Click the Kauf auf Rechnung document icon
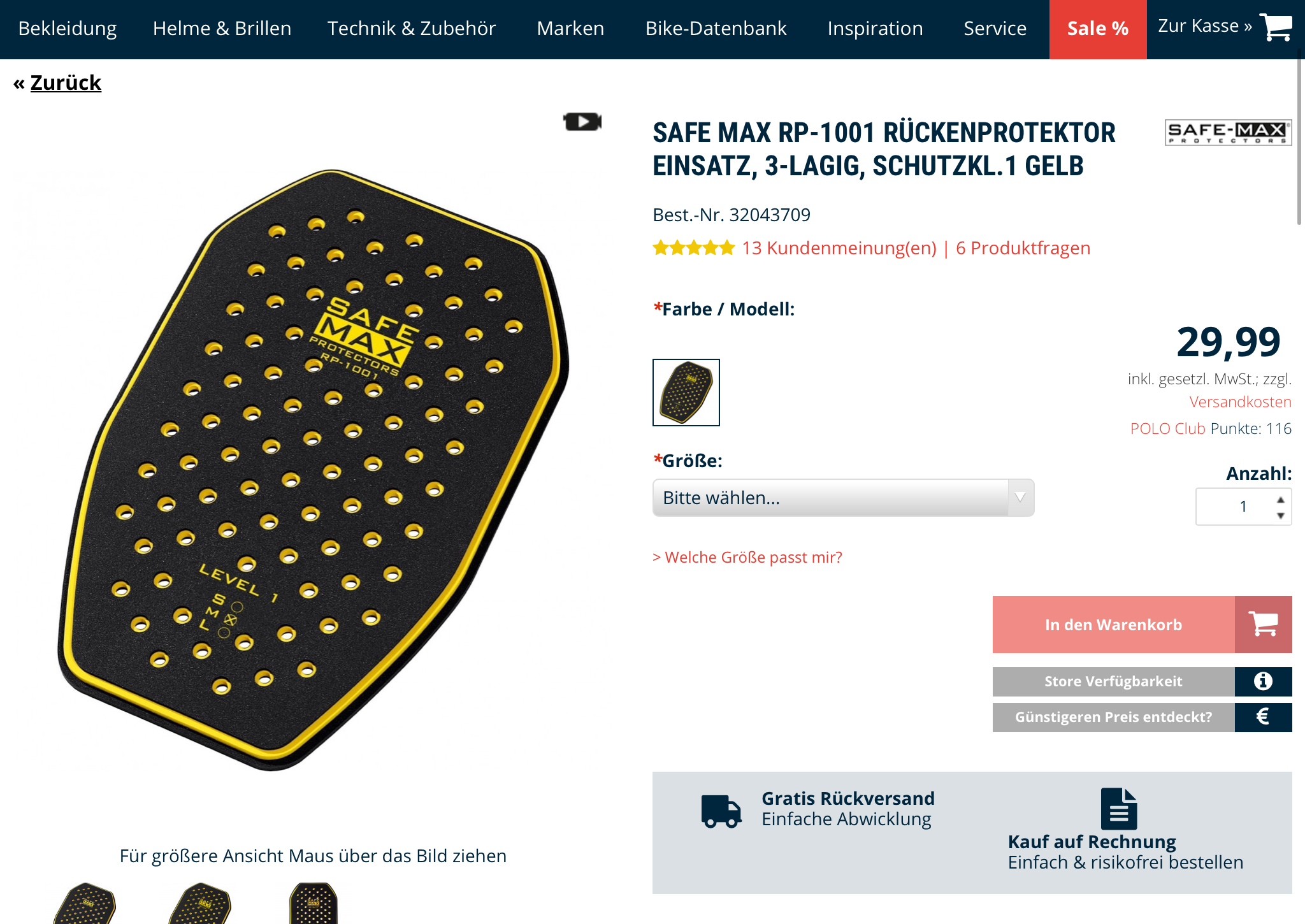 [x=1119, y=809]
